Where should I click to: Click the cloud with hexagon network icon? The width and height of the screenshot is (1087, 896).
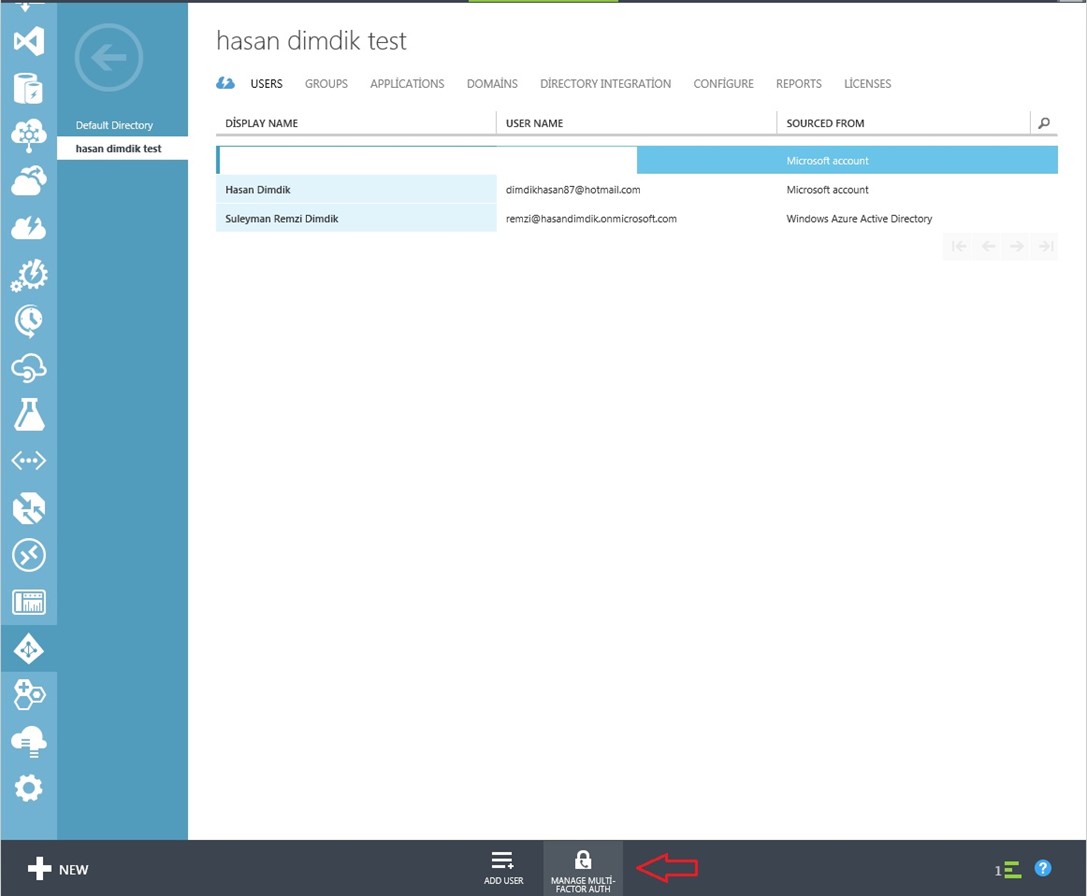click(x=28, y=135)
